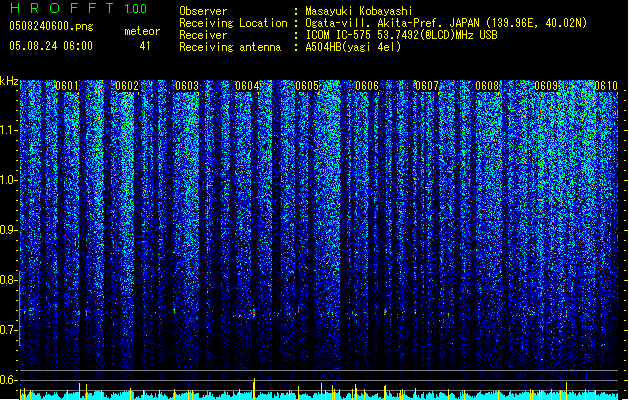Click the 0.6 kHz axis label
Image resolution: width=629 pixels, height=400 pixels.
[x=8, y=380]
